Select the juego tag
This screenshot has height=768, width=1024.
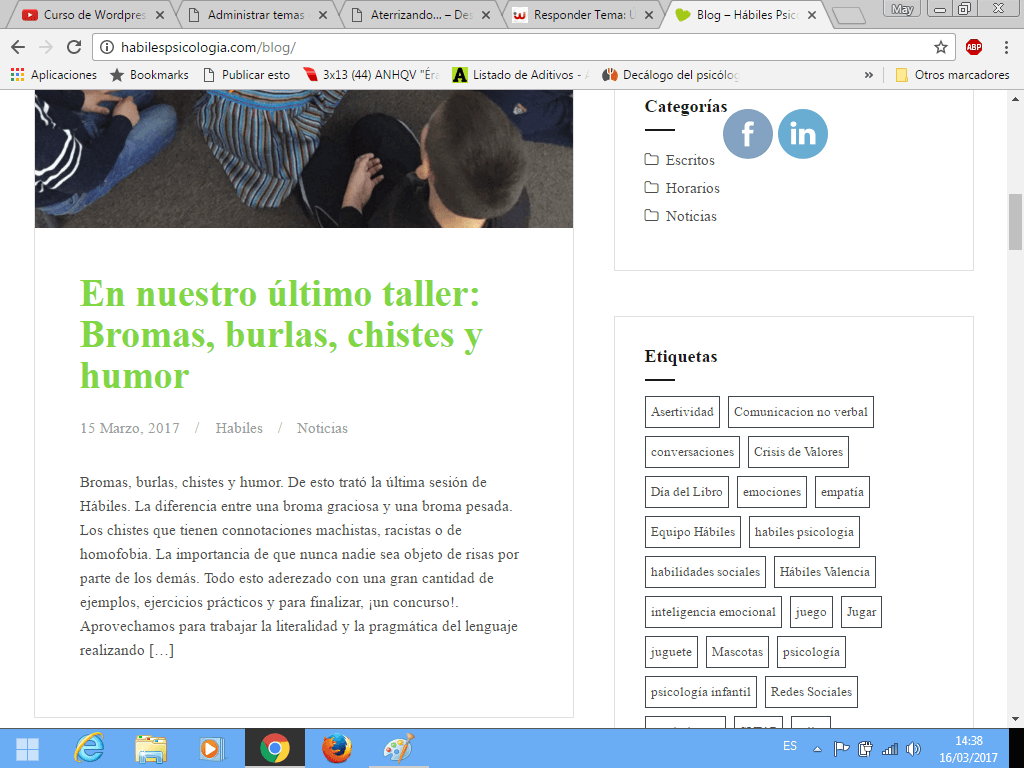coord(811,612)
